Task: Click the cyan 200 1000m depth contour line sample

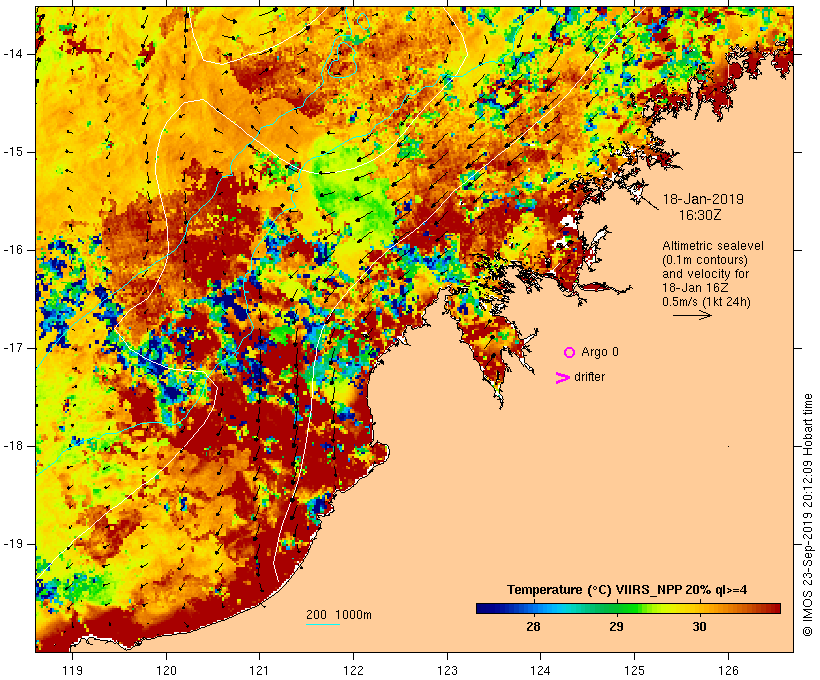Action: coord(323,624)
